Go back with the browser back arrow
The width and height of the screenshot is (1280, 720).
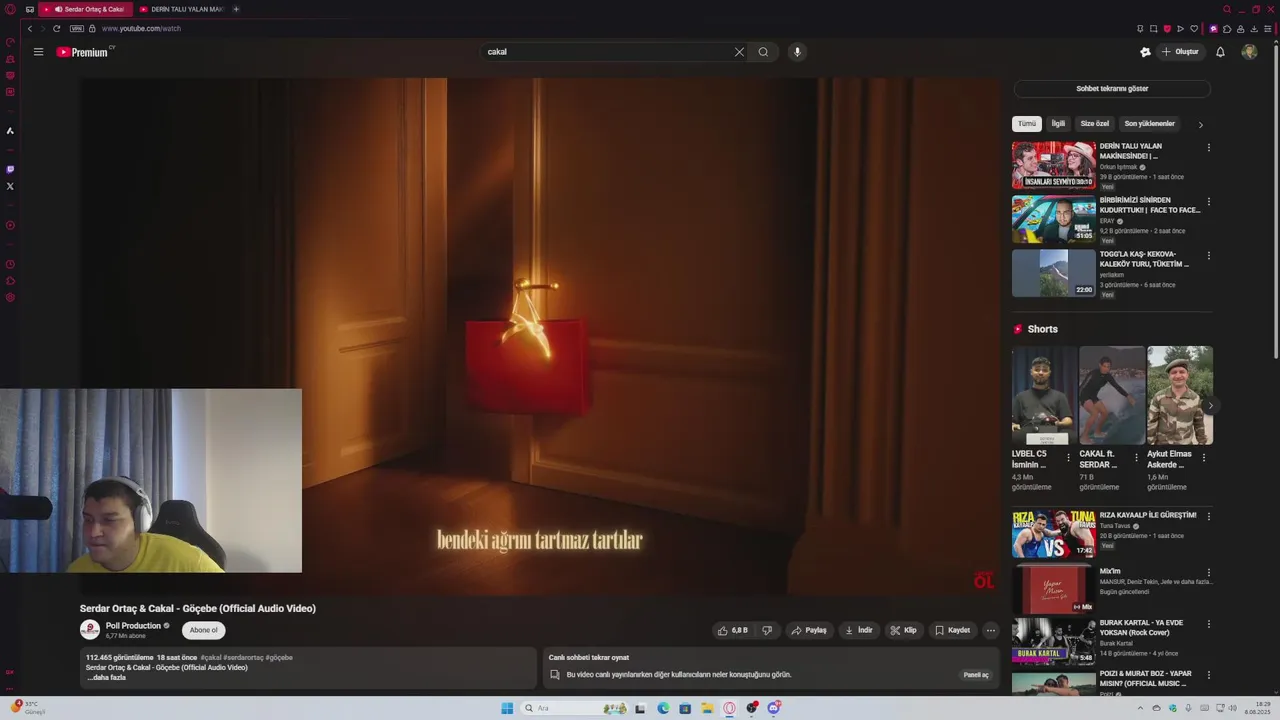pyautogui.click(x=29, y=29)
